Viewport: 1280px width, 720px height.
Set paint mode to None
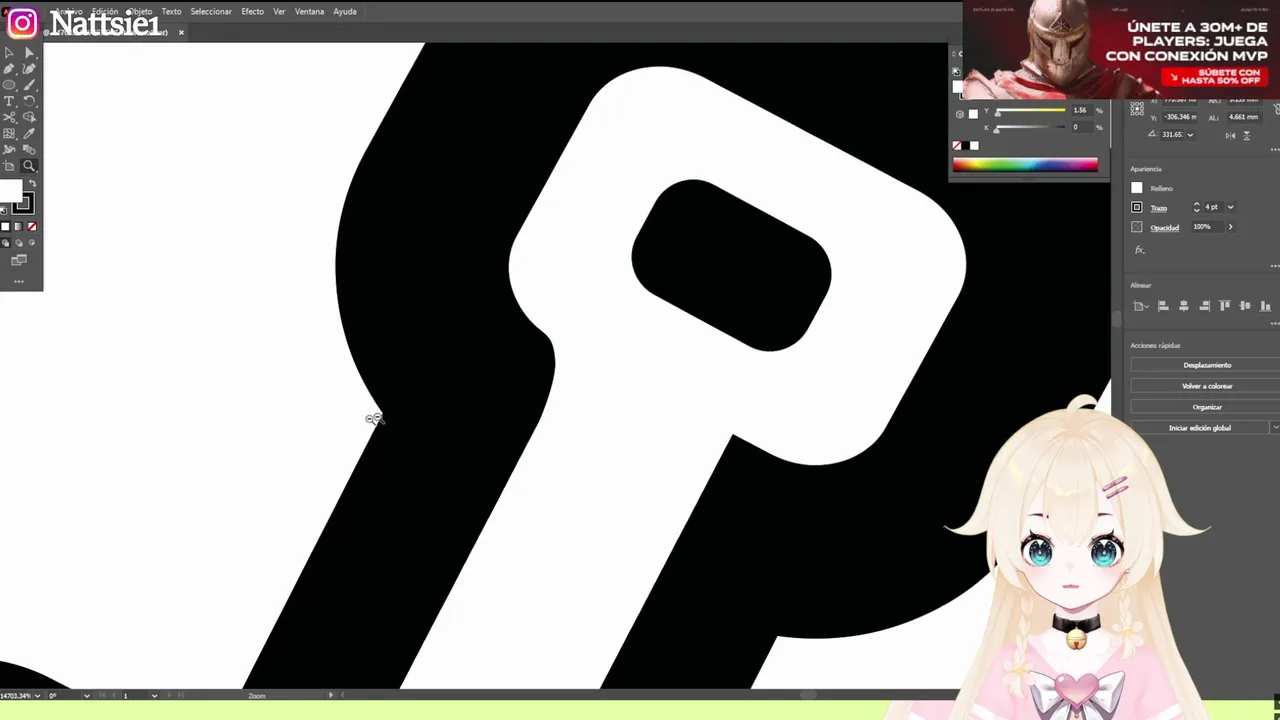pyautogui.click(x=32, y=226)
